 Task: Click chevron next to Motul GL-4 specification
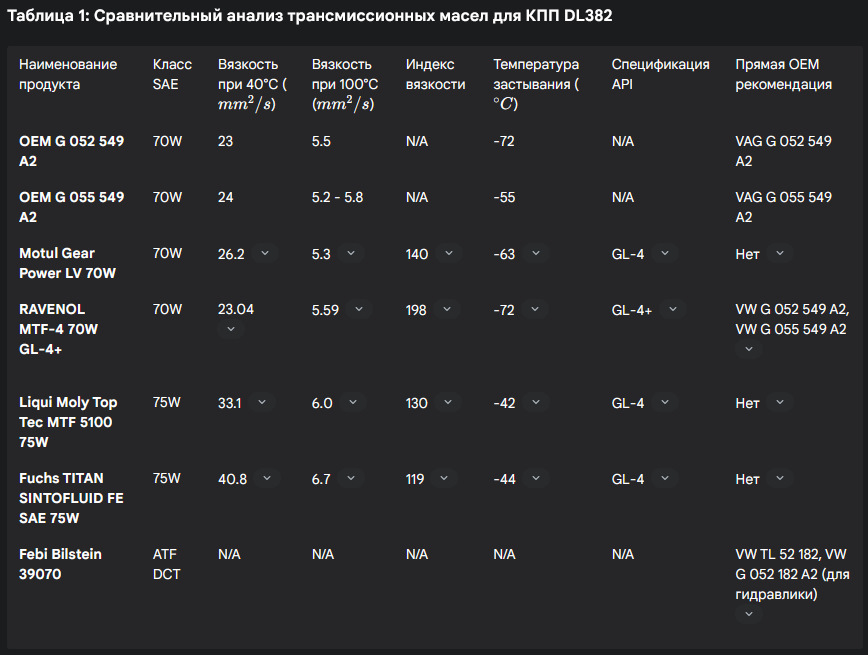click(664, 254)
